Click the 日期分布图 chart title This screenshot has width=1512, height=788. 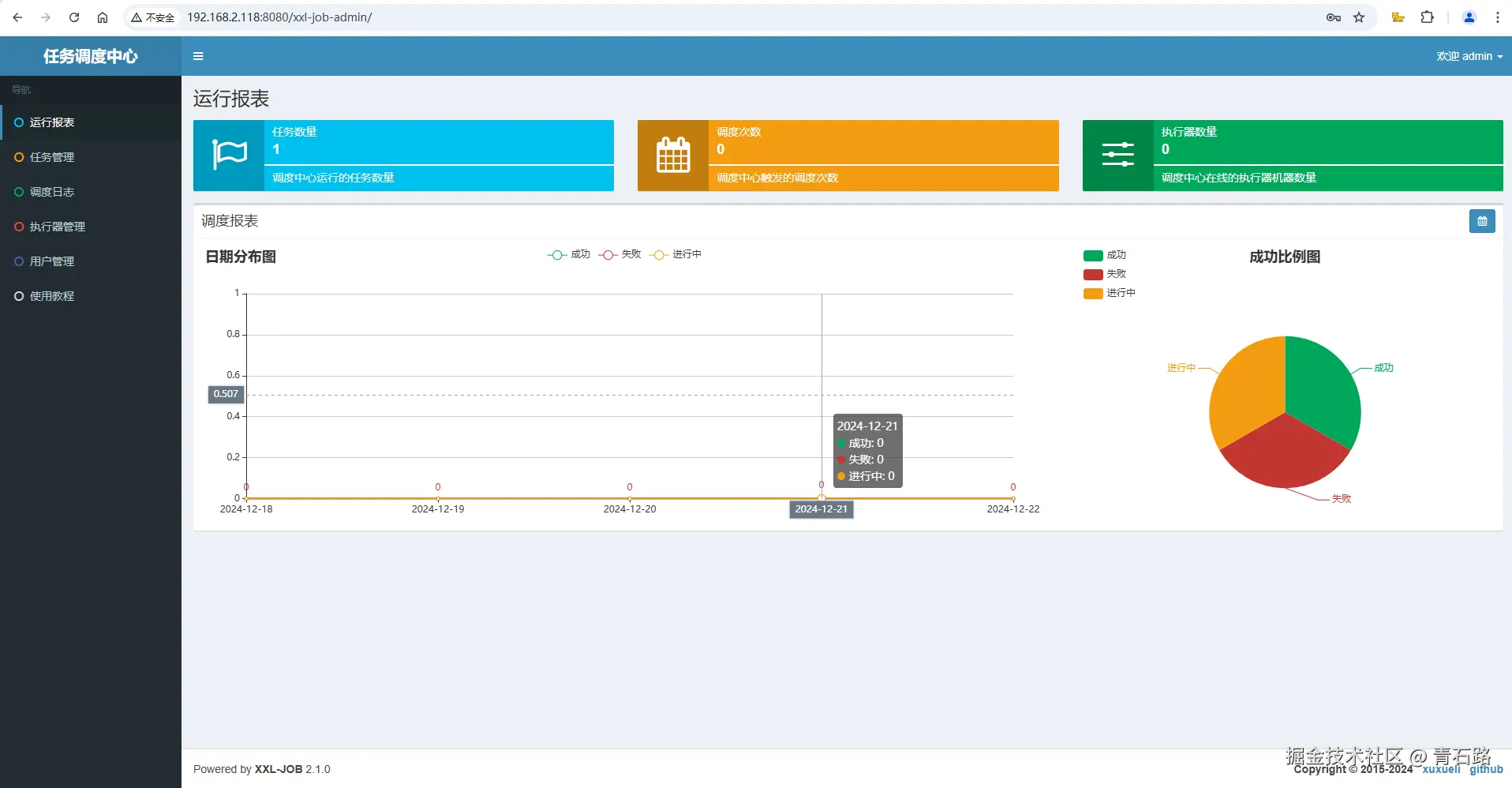(x=241, y=257)
